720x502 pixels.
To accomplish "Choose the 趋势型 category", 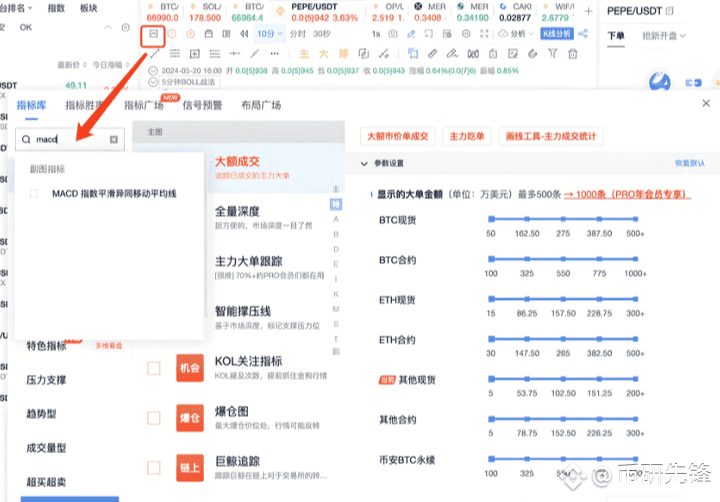I will (x=41, y=414).
